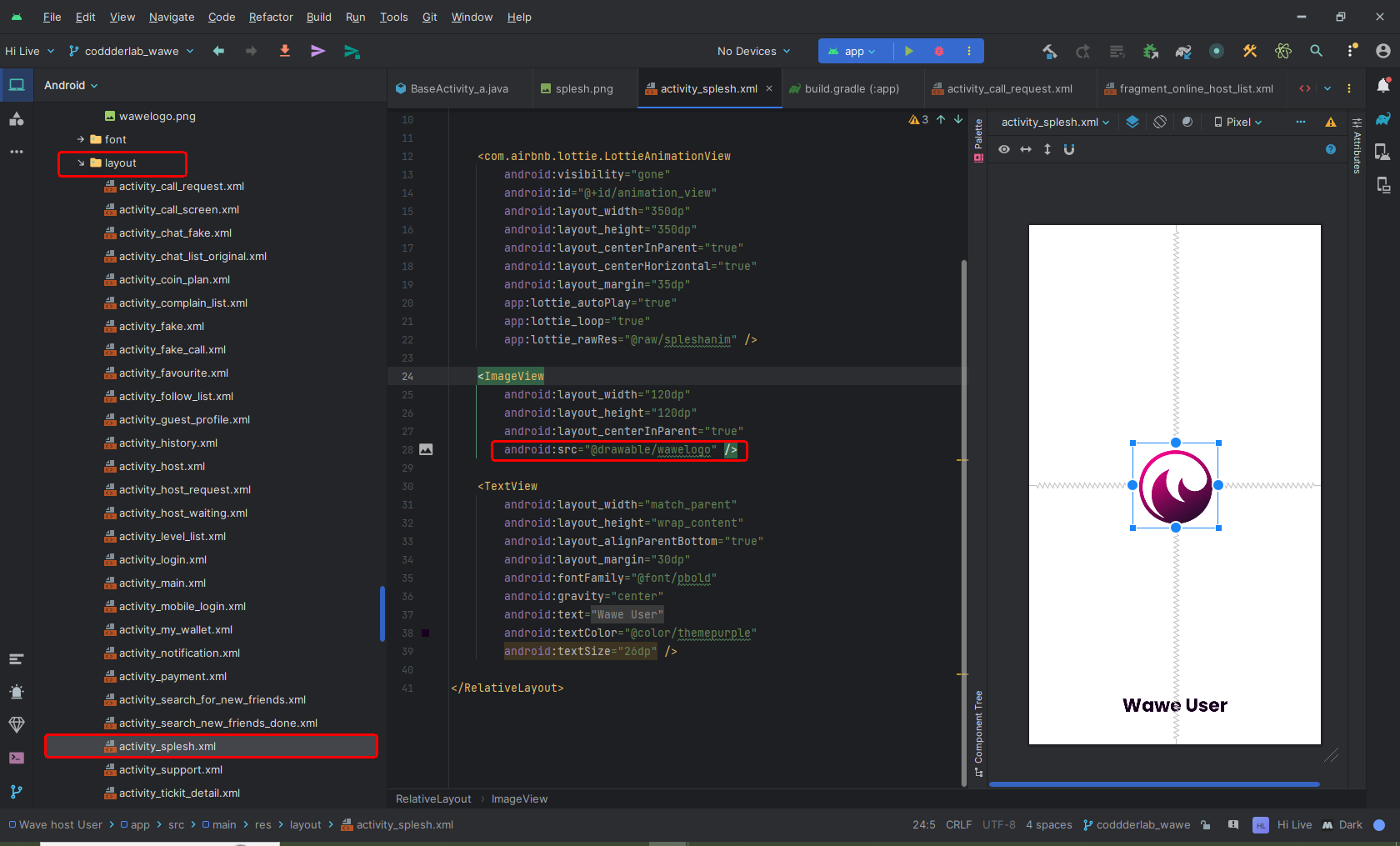Screen dimensions: 1400x846
Task: Show hidden editor tabs chevron
Action: [x=1327, y=88]
